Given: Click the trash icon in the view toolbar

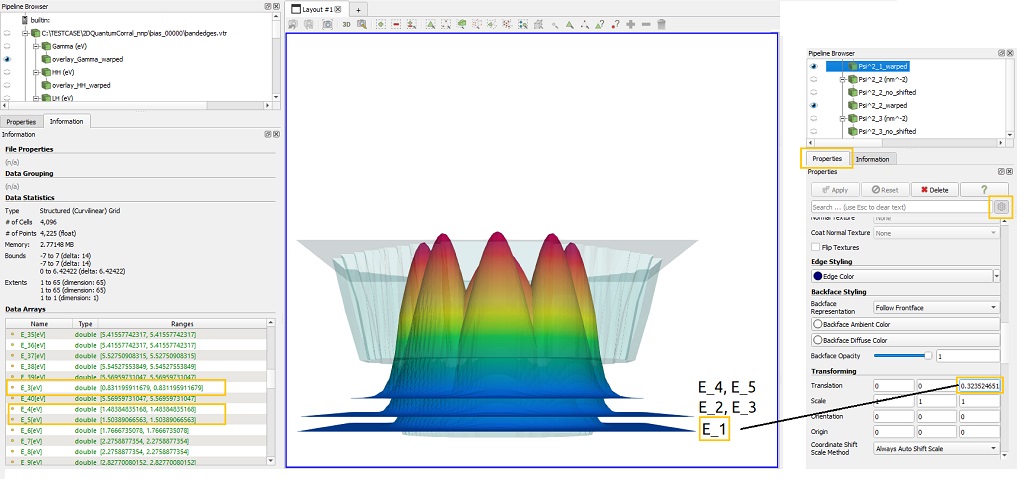Looking at the screenshot, I should tap(662, 24).
